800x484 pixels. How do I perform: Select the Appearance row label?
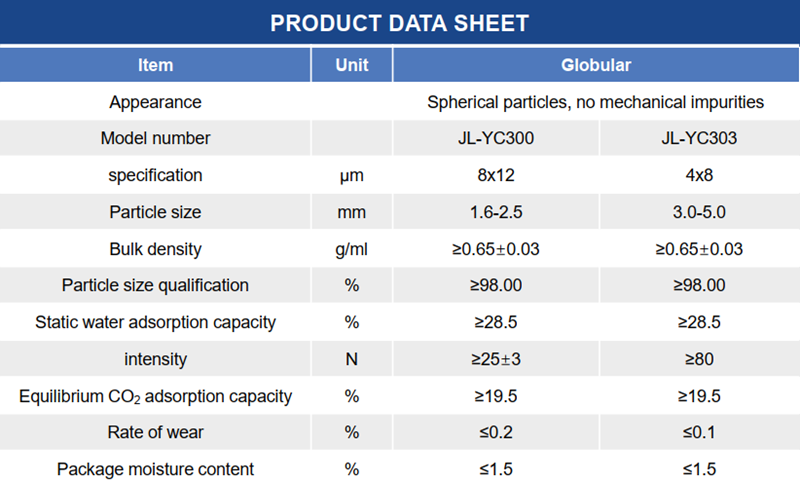(155, 102)
